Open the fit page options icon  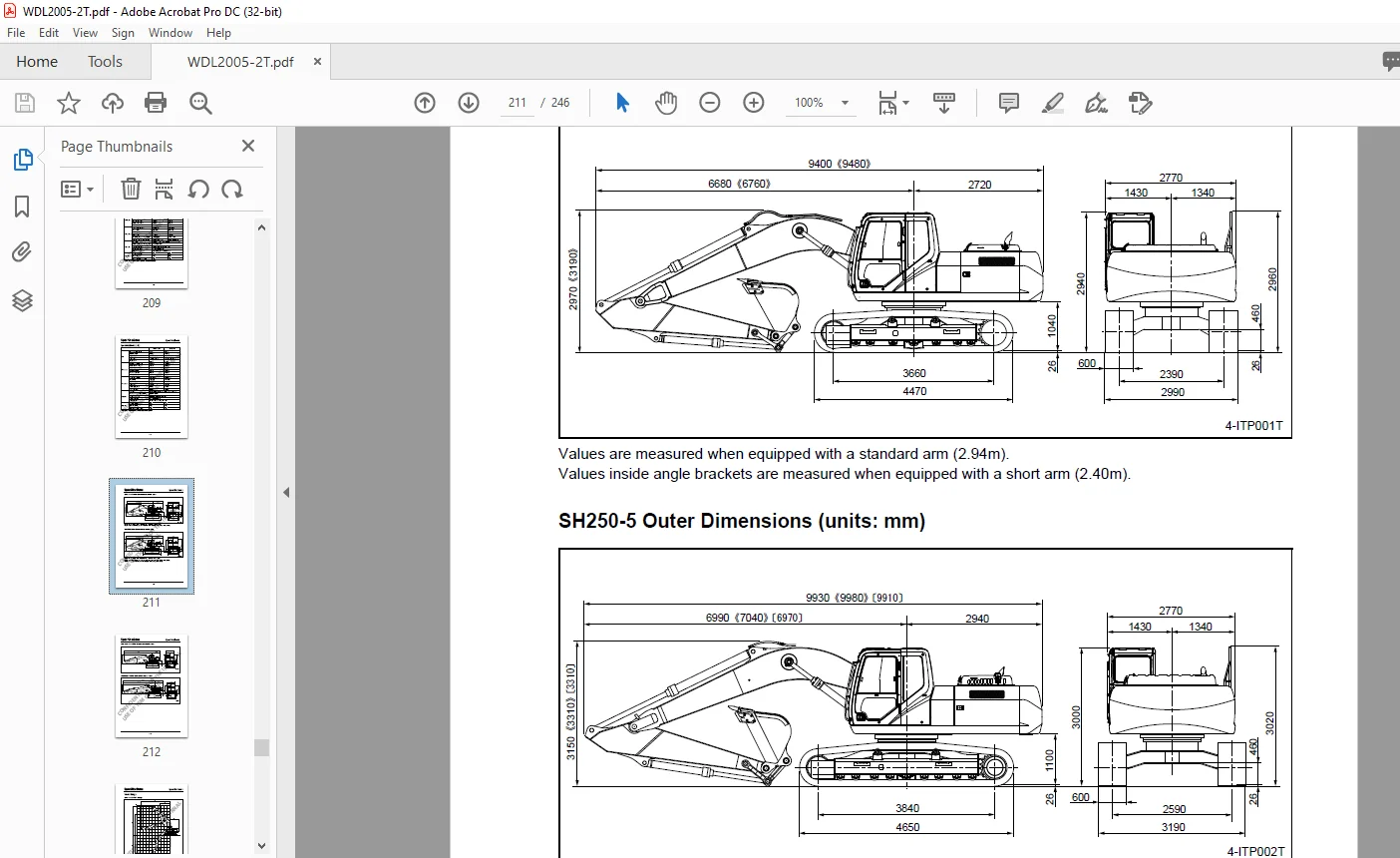(887, 103)
